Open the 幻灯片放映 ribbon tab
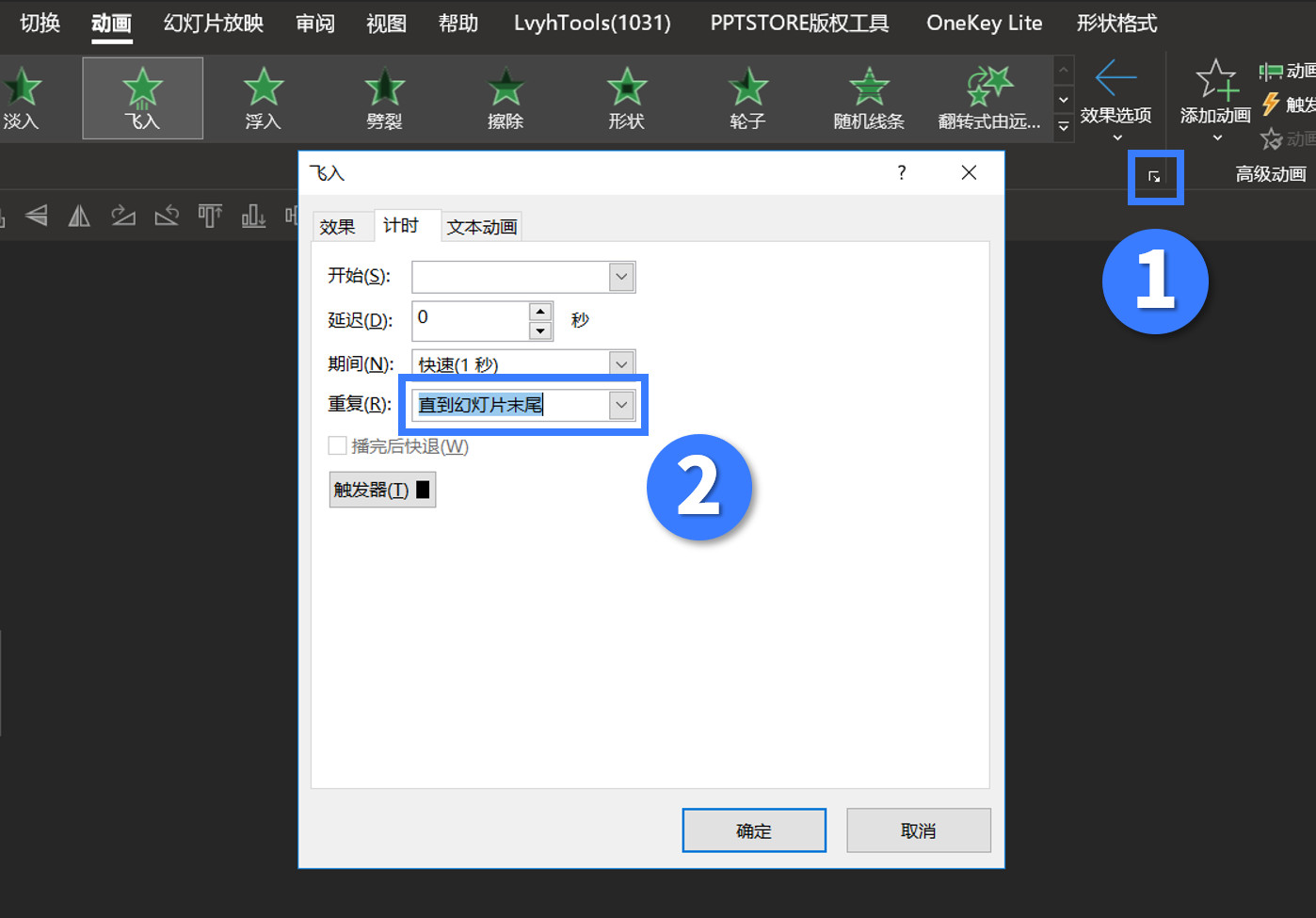 pyautogui.click(x=214, y=23)
